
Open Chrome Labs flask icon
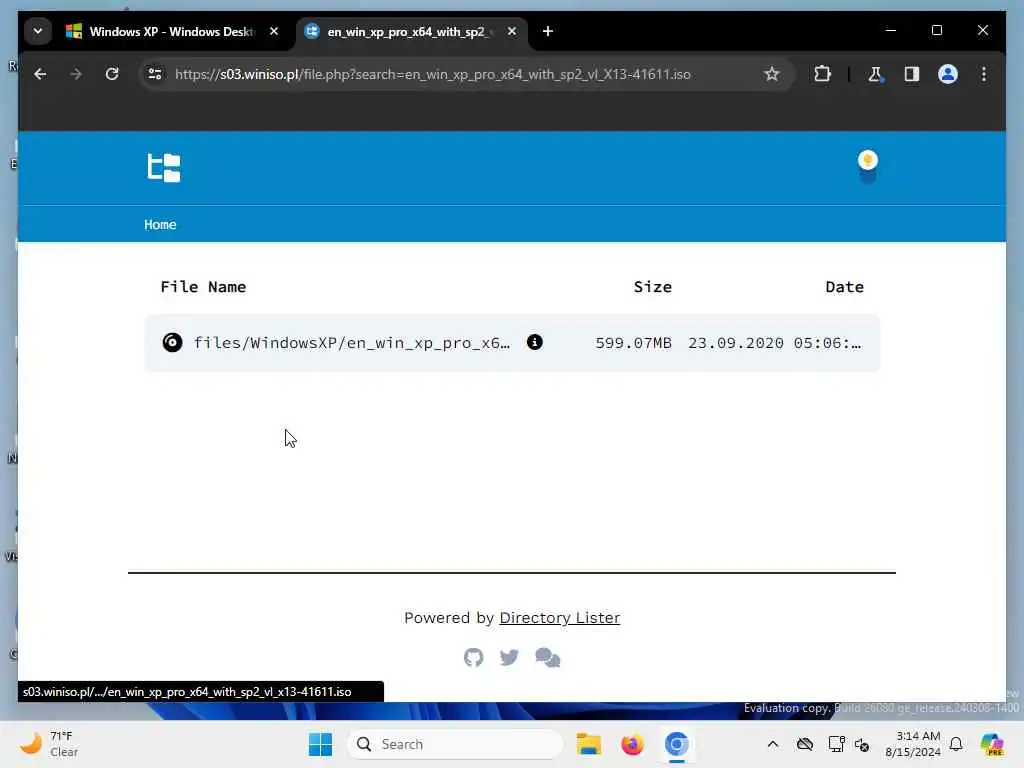tap(875, 74)
